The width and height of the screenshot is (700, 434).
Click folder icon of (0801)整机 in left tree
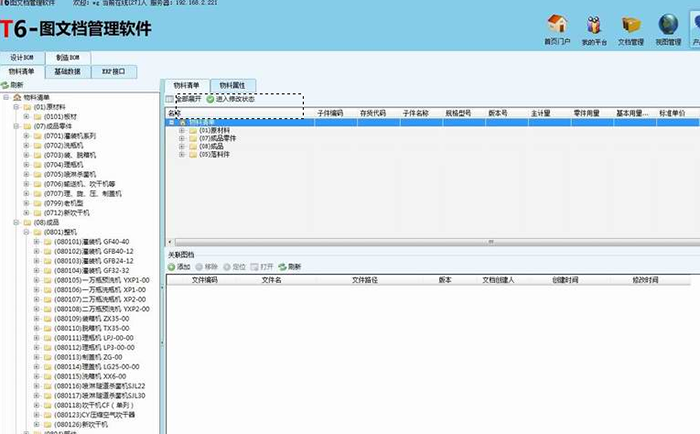coord(38,232)
